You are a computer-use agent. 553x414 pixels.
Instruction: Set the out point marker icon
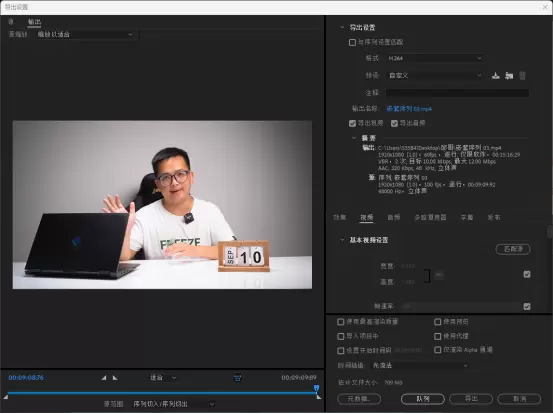[x=115, y=378]
